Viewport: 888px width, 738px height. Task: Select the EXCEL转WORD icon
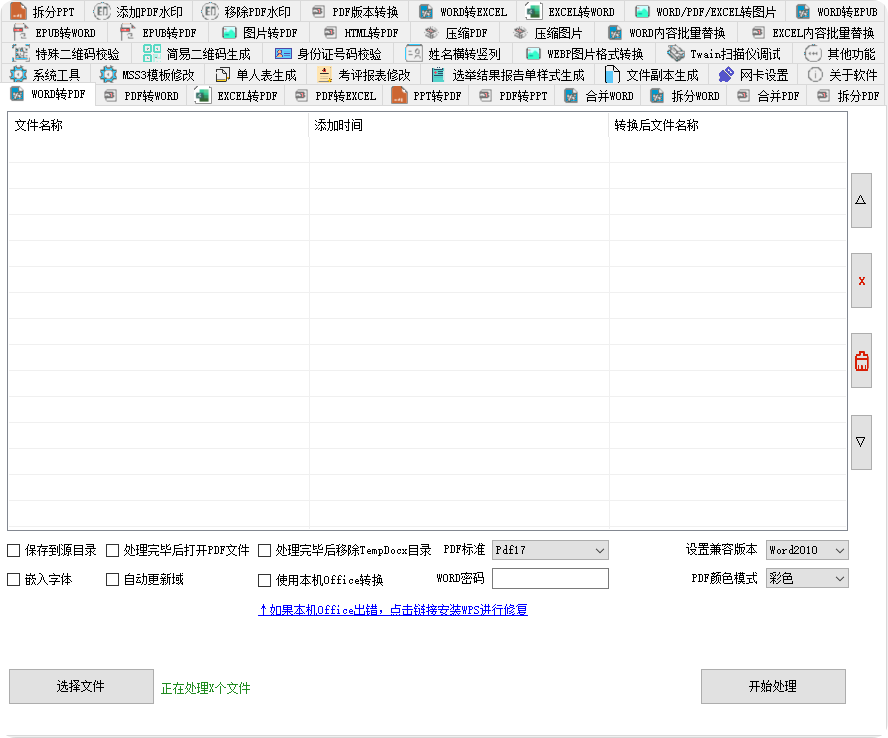tap(533, 11)
